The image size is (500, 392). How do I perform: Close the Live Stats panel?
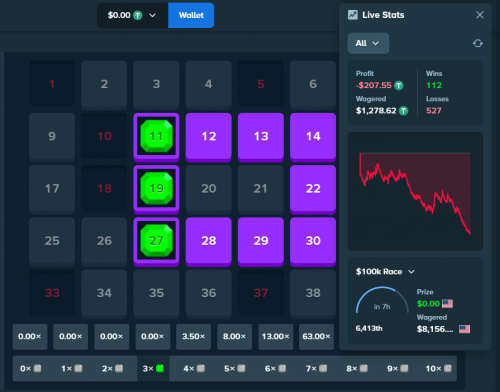coord(480,15)
